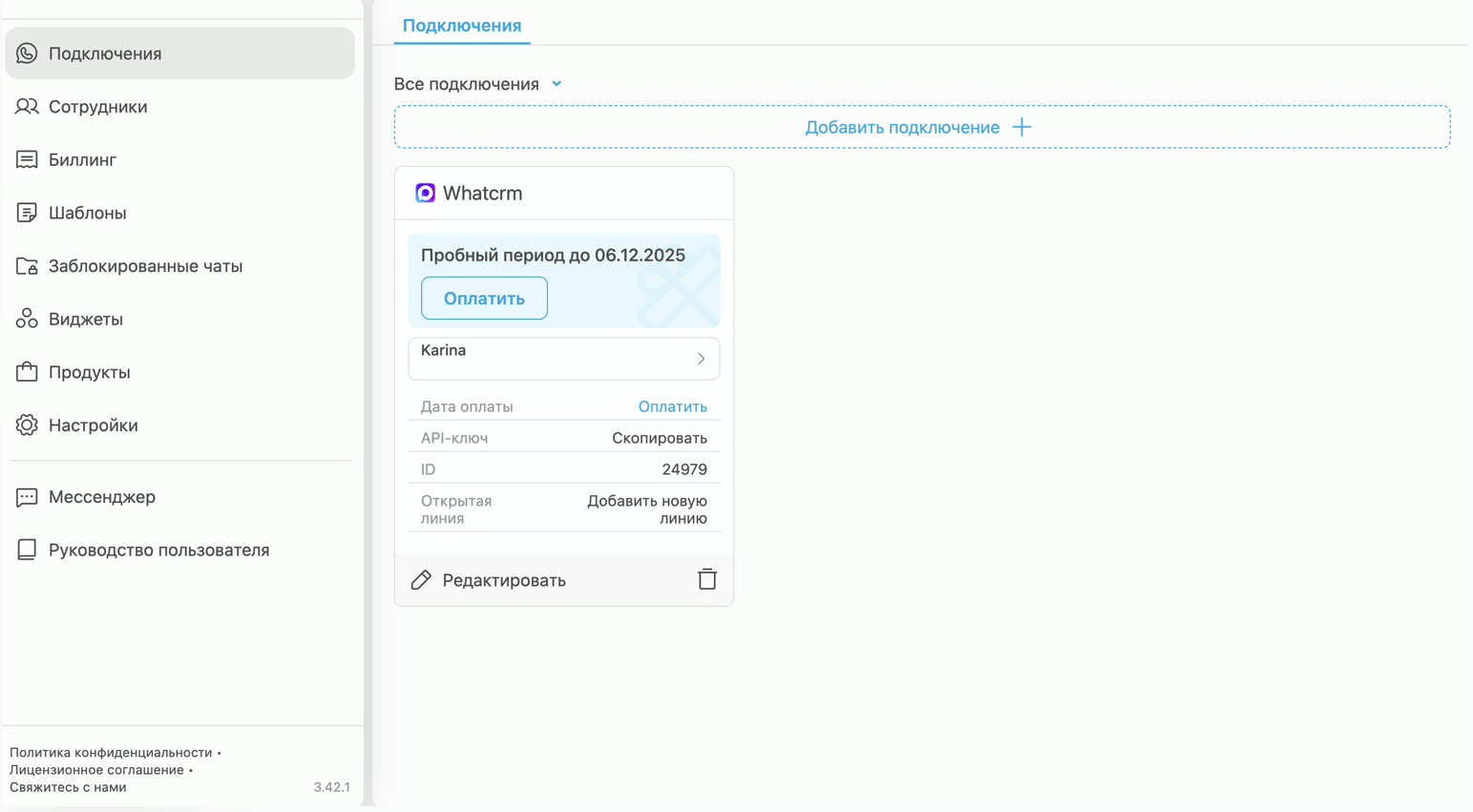Open Политика конфиденциальности link
This screenshot has height=812, width=1473.
[111, 753]
